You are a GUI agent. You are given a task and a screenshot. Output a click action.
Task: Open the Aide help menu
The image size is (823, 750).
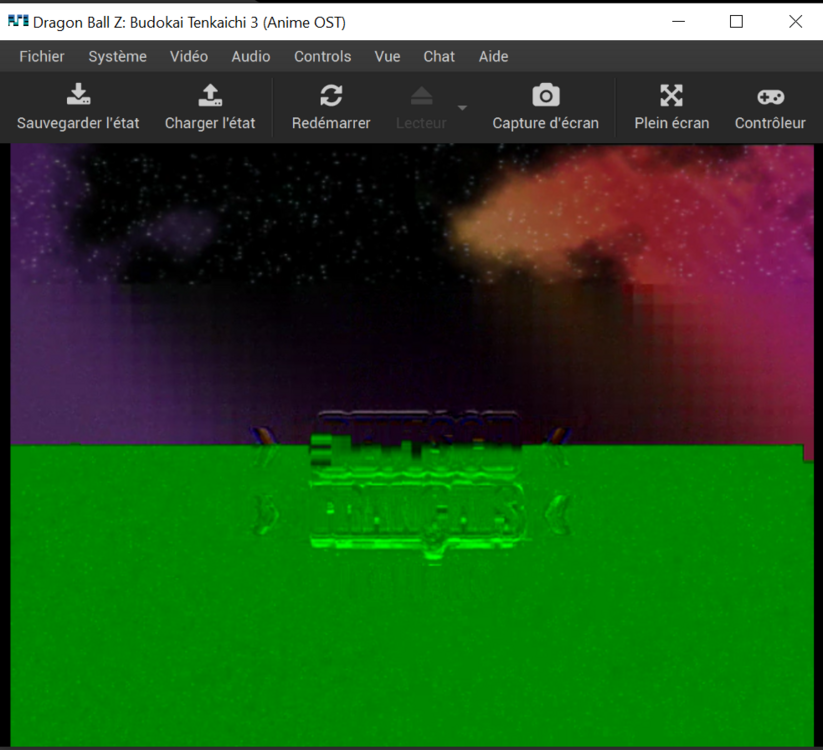pos(493,56)
